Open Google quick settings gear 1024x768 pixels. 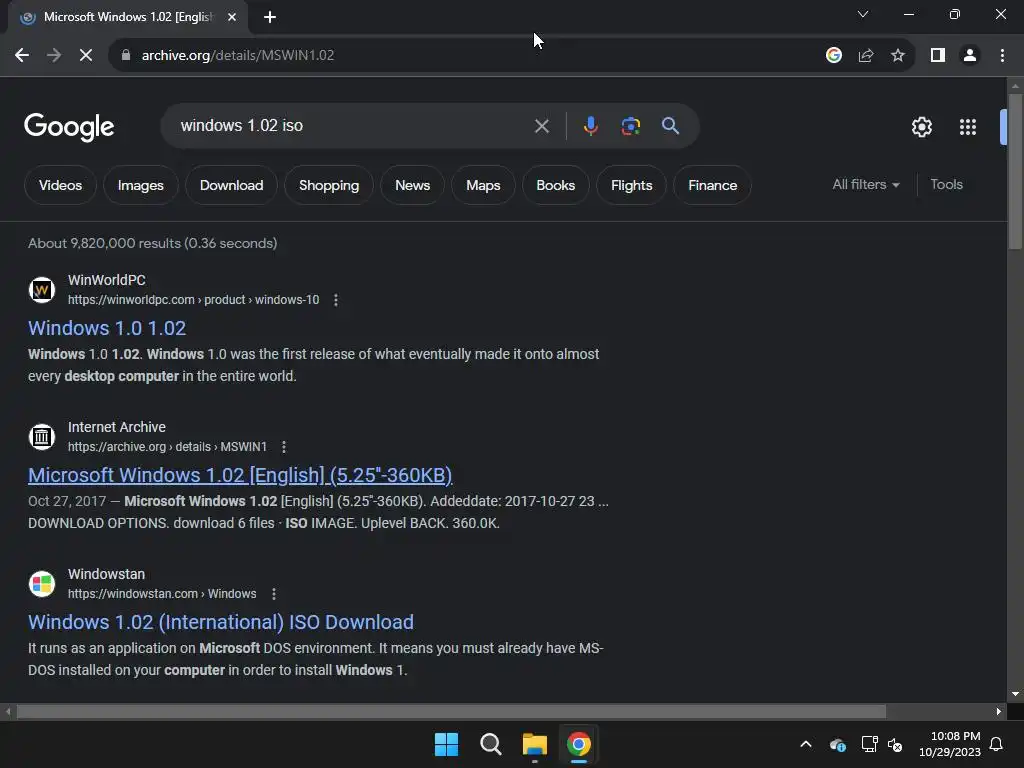pos(921,127)
